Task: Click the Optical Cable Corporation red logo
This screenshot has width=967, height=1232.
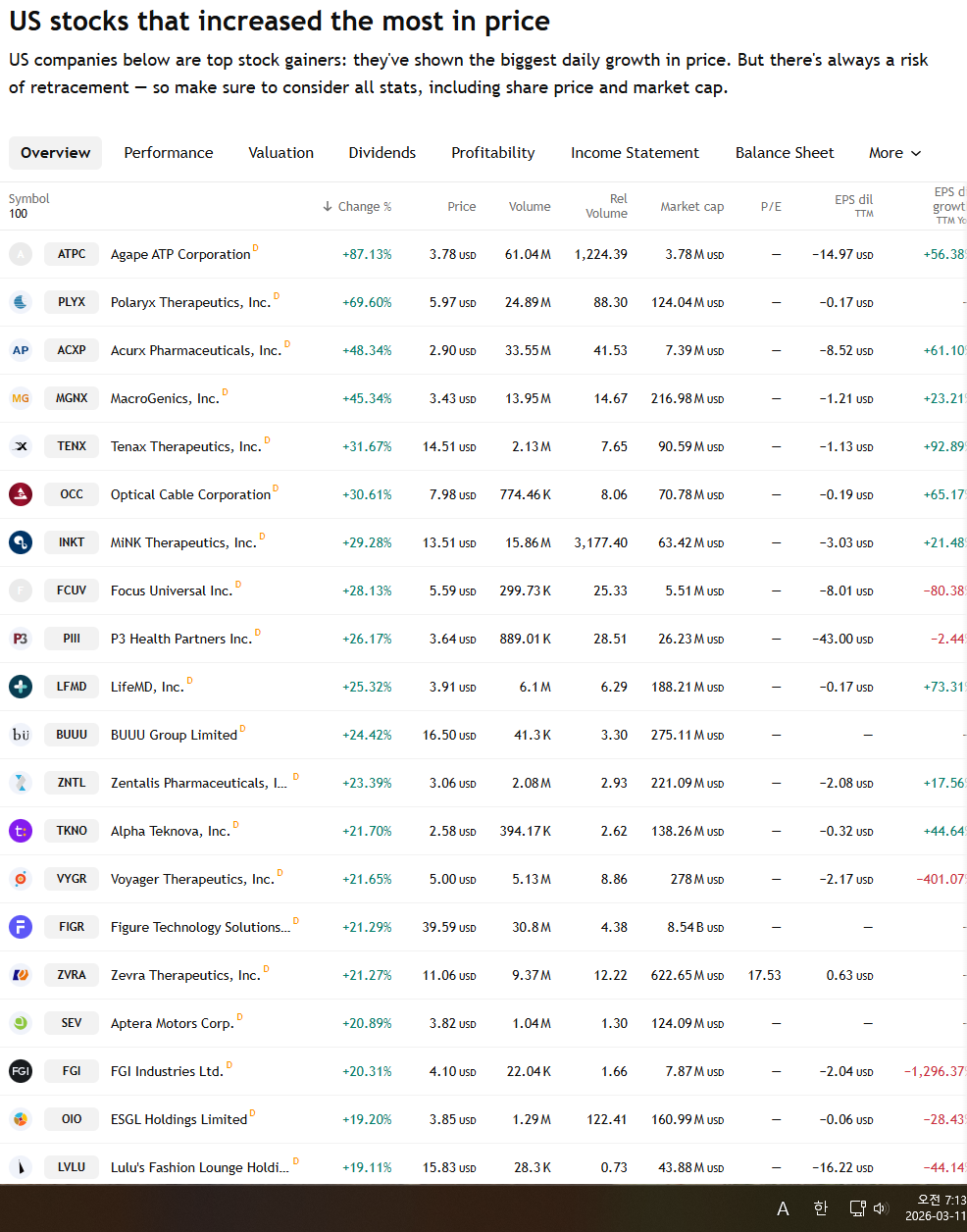Action: click(x=21, y=494)
